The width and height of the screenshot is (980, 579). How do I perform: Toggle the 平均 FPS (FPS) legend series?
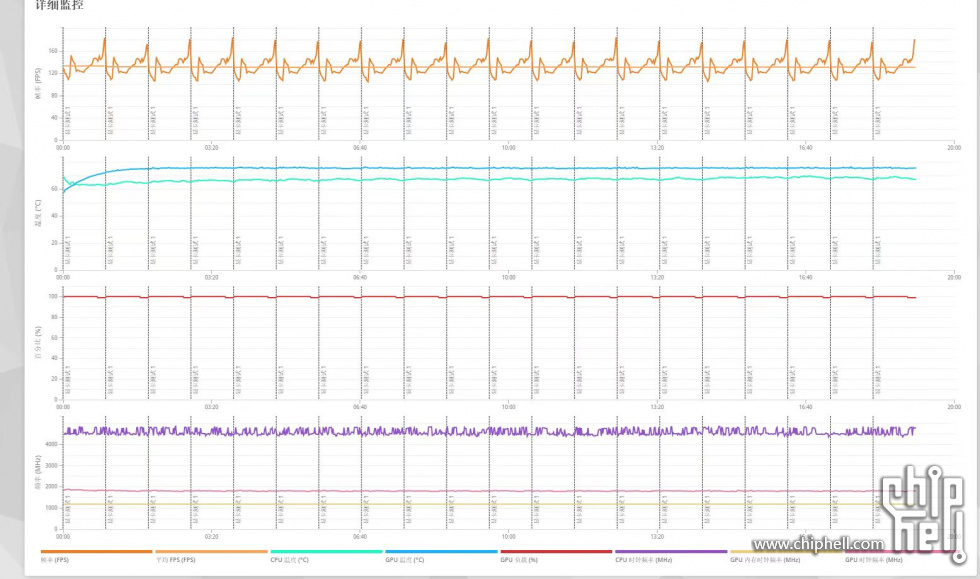pos(211,556)
